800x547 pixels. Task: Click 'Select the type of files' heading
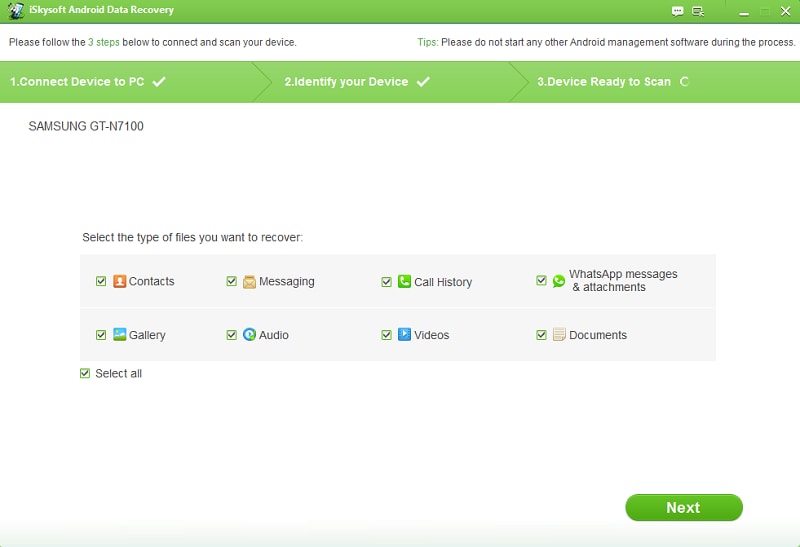pos(192,237)
